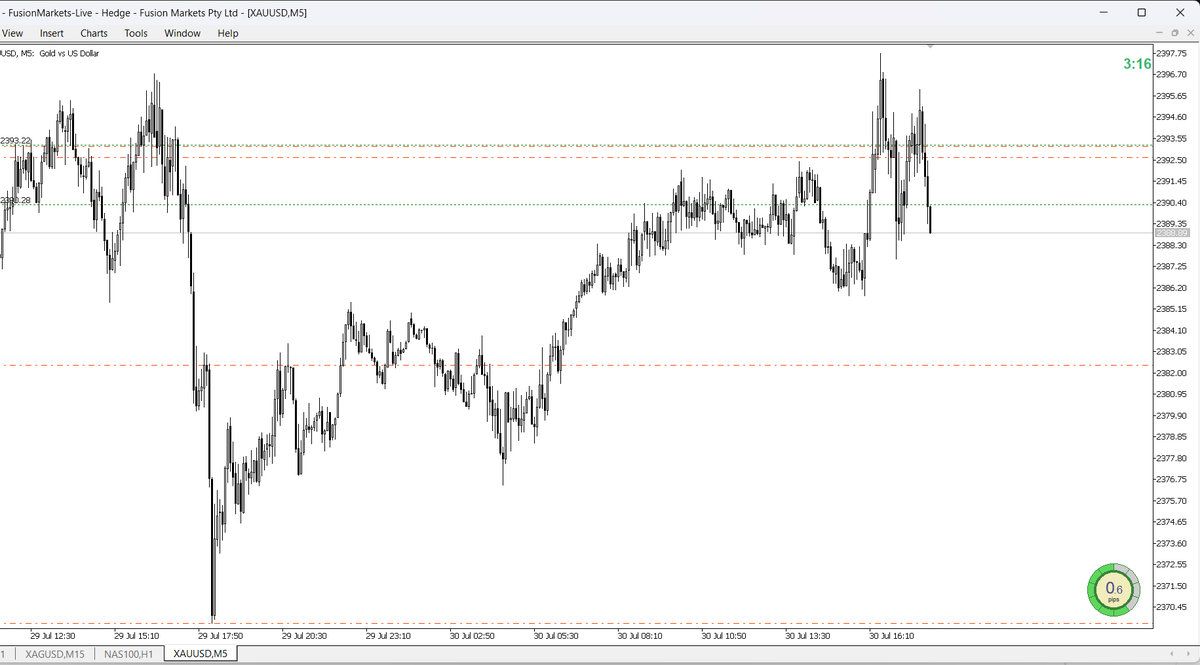The image size is (1200, 665).
Task: Click the 30 Jul 16:10 time label
Action: (x=892, y=635)
